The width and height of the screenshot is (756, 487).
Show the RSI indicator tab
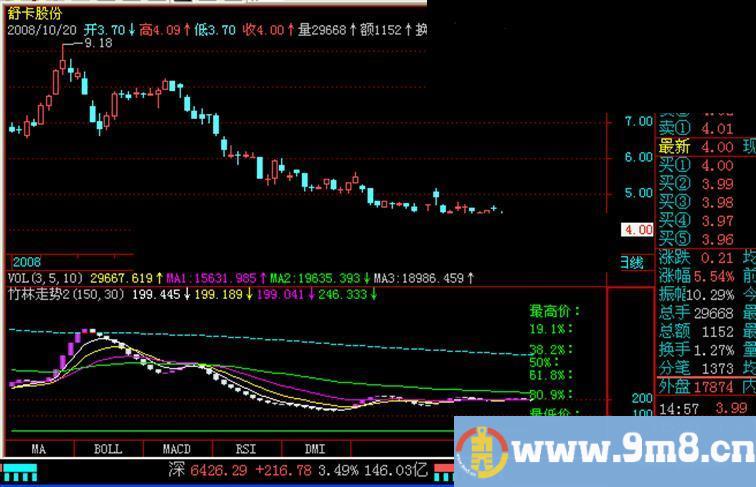(x=245, y=449)
